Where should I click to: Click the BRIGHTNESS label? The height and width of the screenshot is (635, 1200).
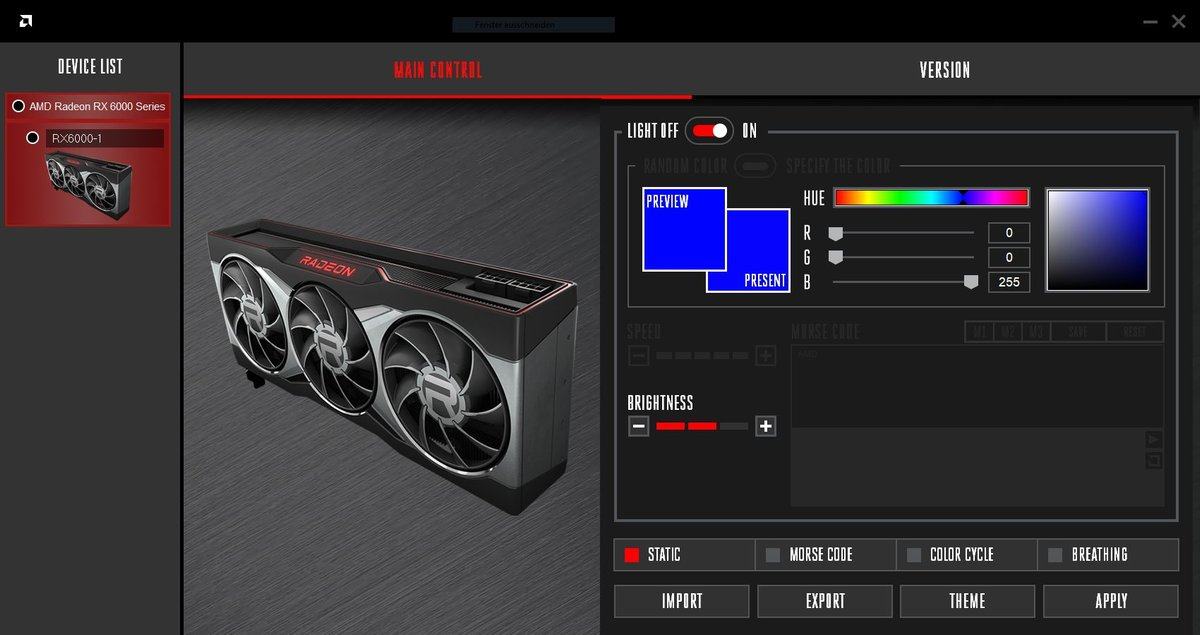click(x=660, y=403)
